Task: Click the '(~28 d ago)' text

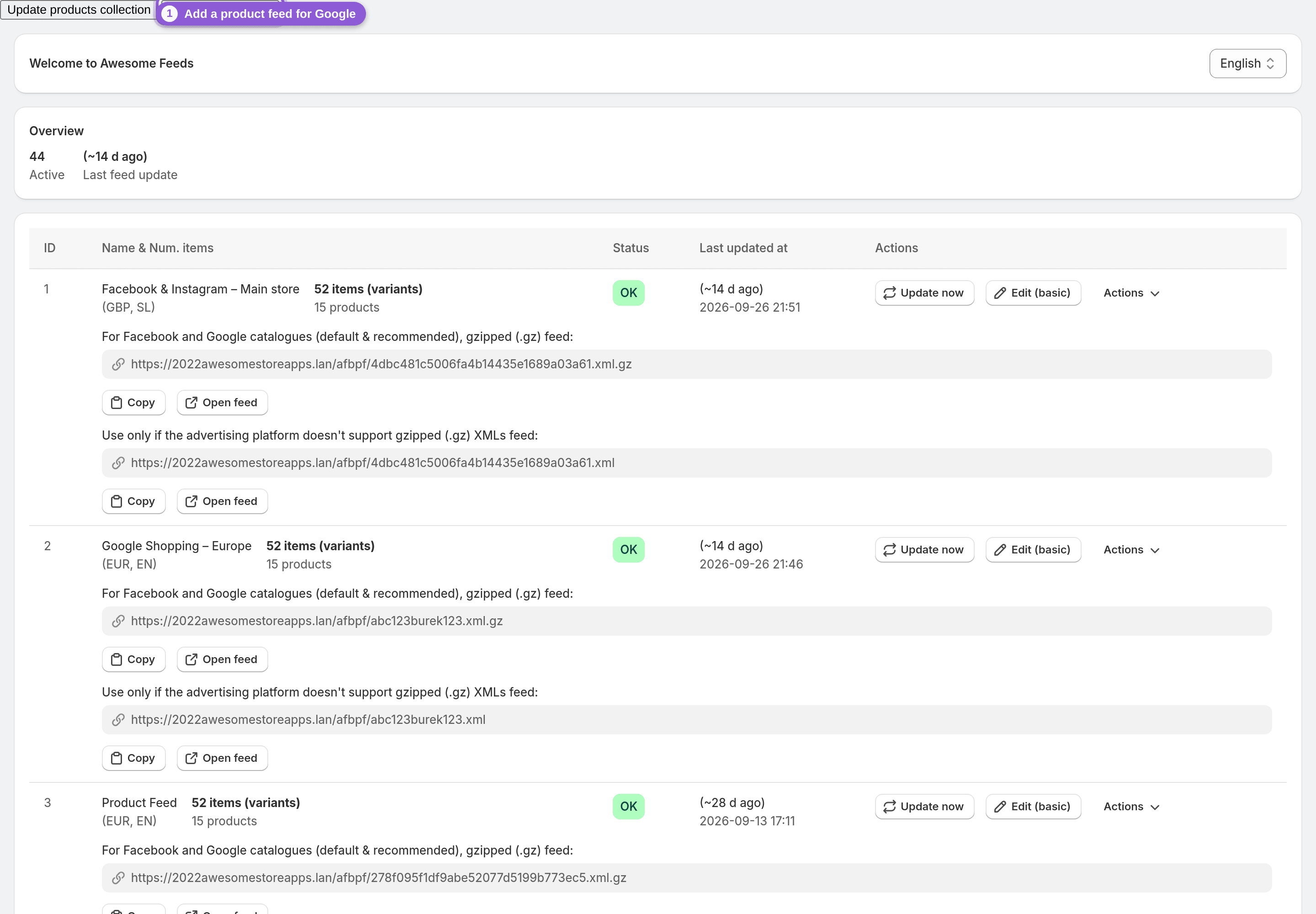Action: pyautogui.click(x=732, y=802)
